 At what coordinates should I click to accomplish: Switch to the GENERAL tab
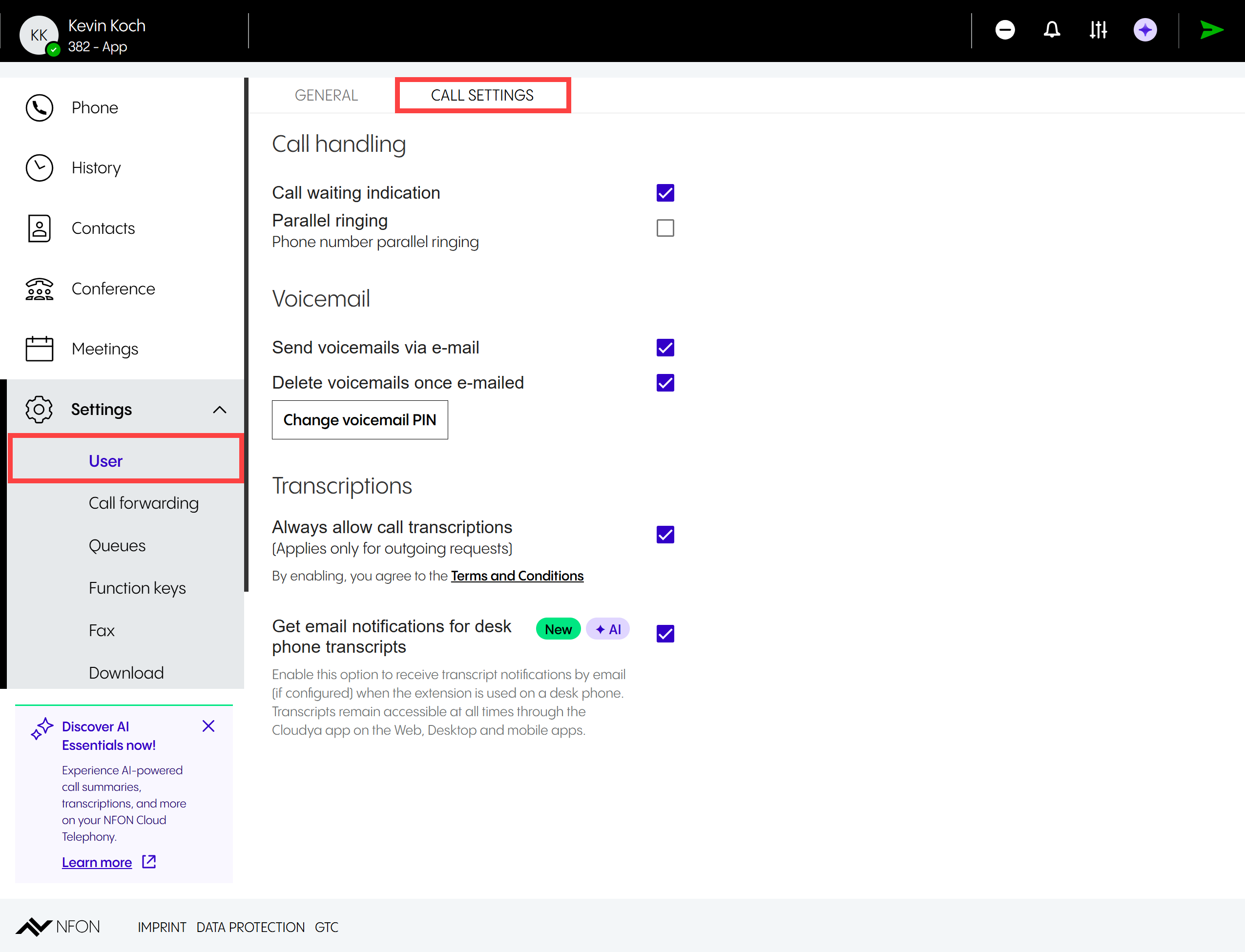click(x=327, y=95)
